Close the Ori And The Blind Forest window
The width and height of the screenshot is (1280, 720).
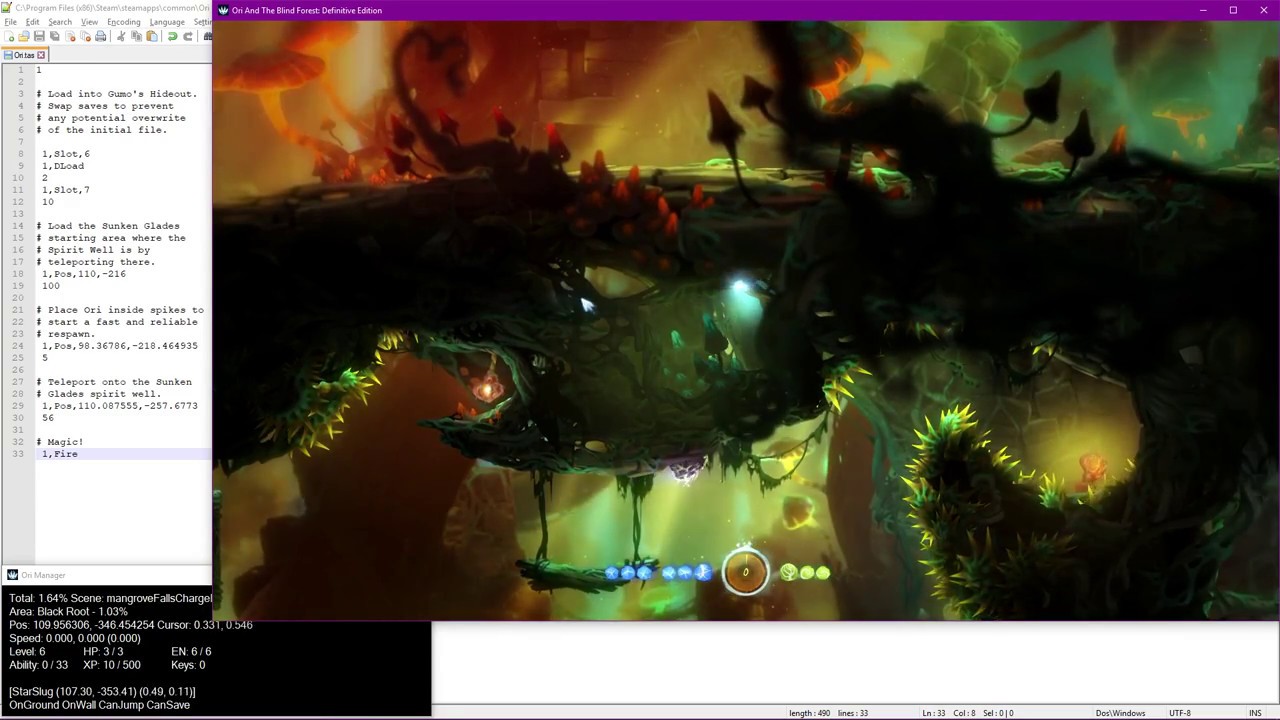point(1263,10)
